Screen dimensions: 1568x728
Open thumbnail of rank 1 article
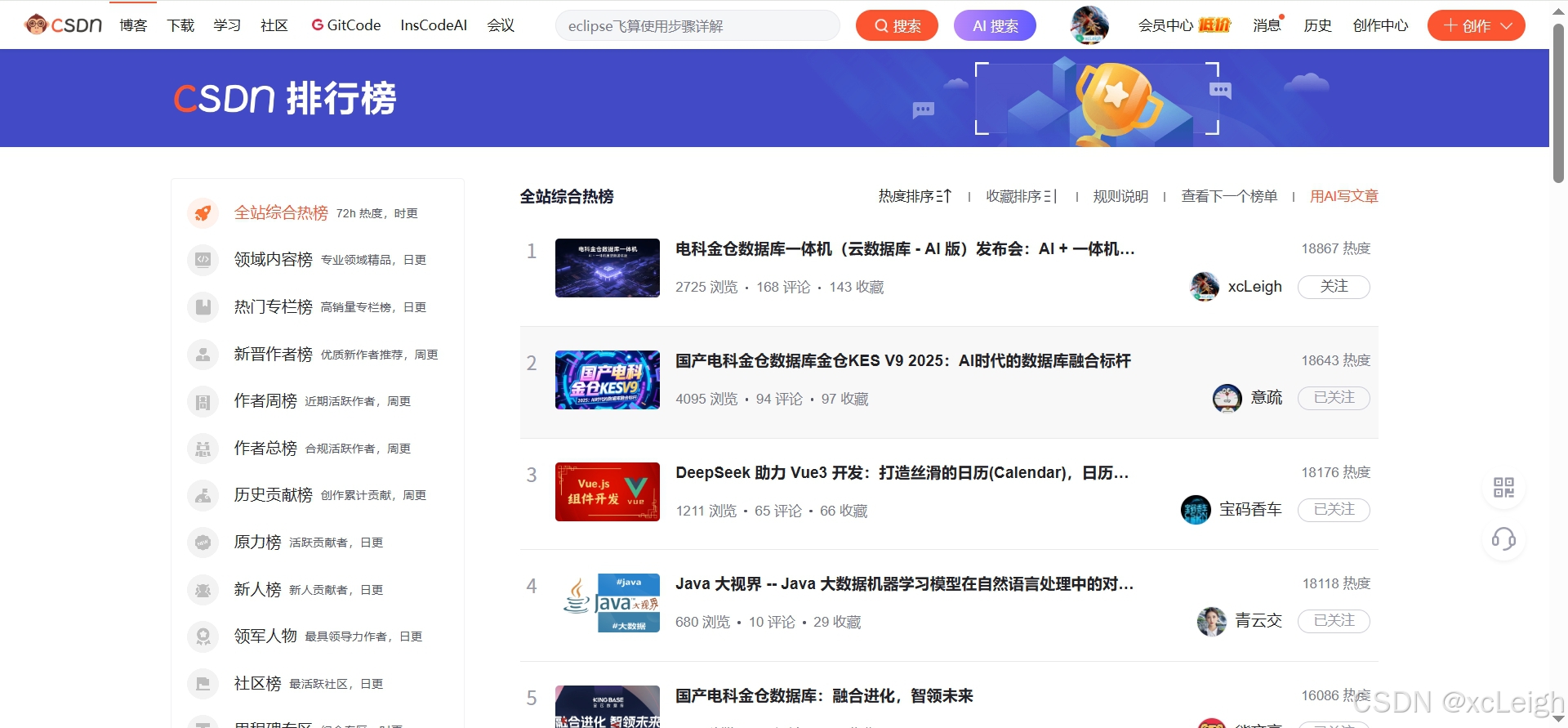point(608,268)
